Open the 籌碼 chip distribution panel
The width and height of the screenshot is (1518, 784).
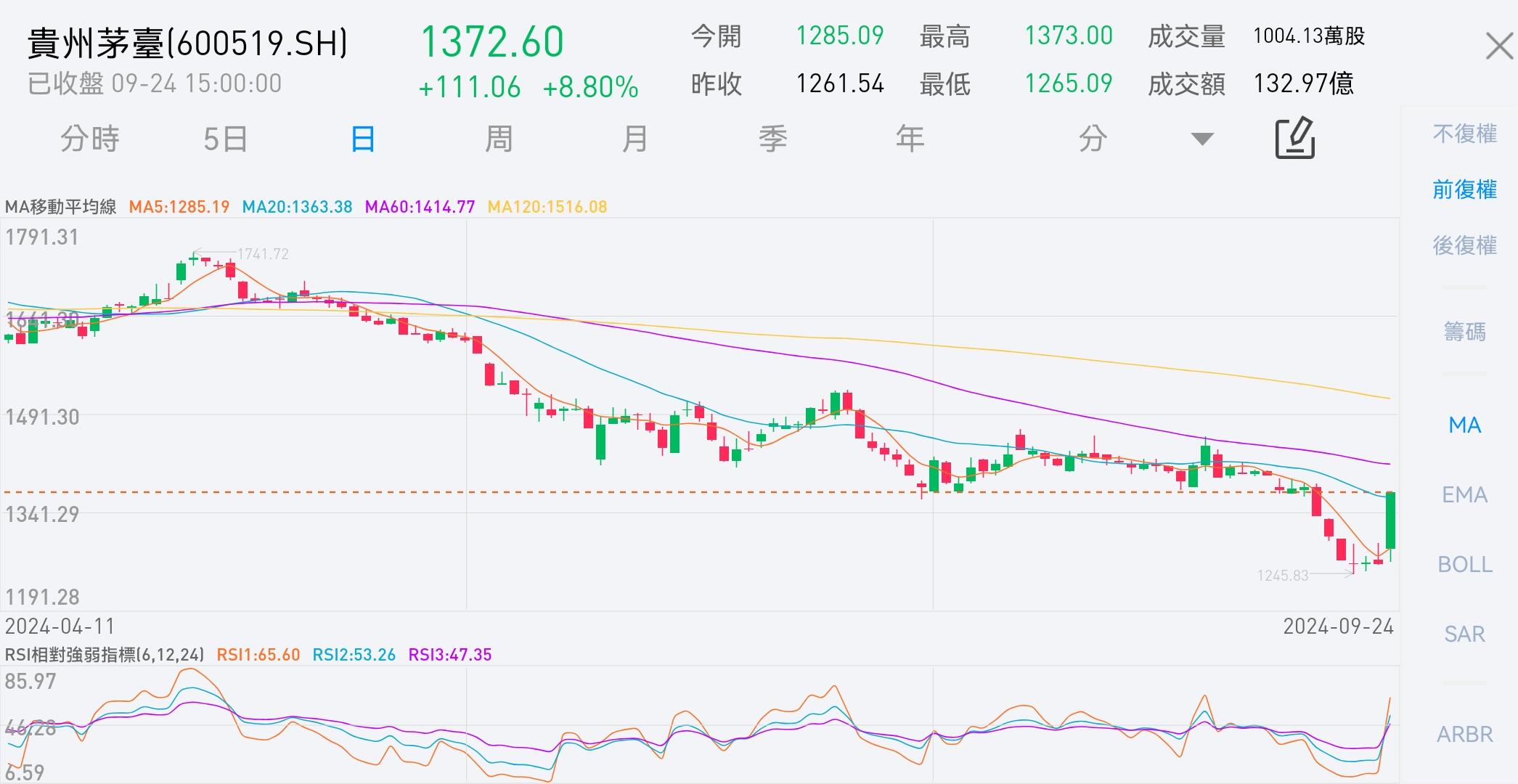tap(1464, 332)
